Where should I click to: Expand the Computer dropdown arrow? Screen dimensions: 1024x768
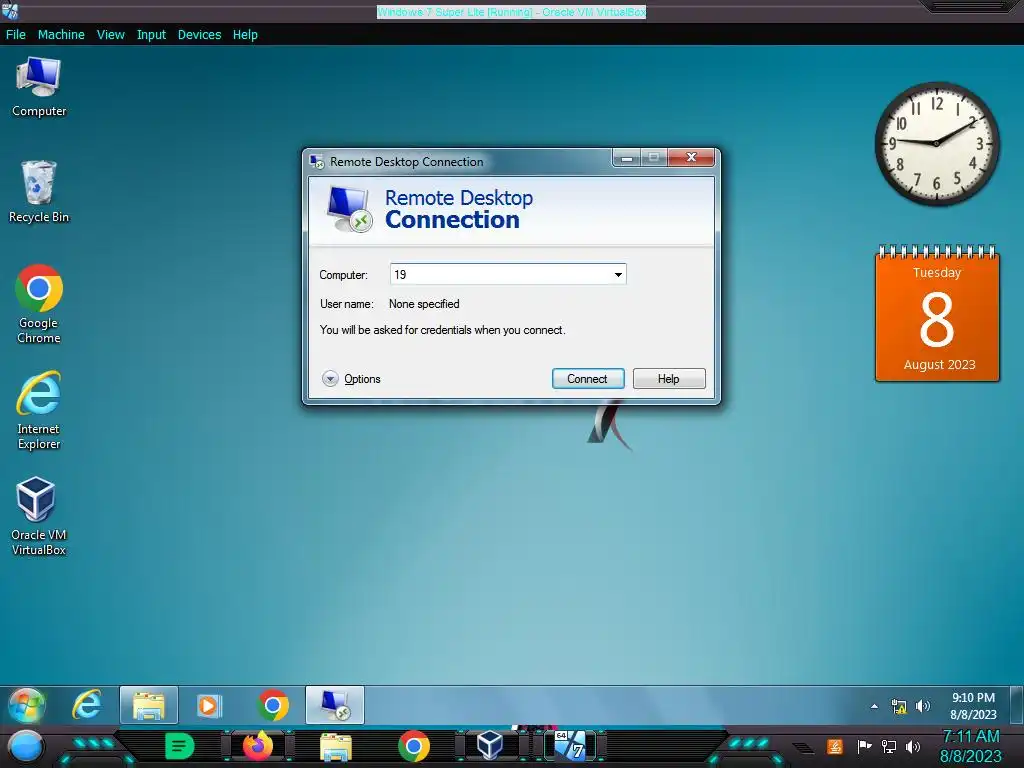click(618, 274)
